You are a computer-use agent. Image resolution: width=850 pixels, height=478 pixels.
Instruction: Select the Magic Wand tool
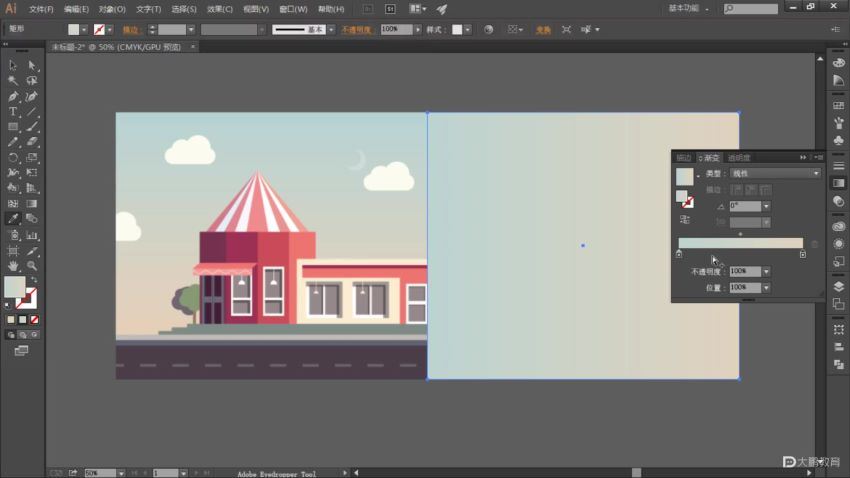13,80
